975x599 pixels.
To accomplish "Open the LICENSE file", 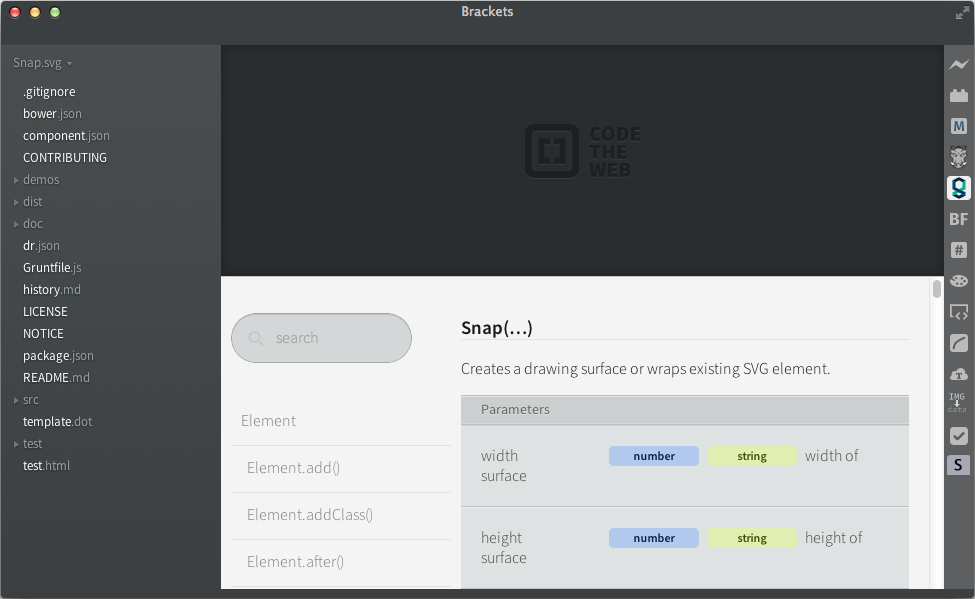I will (45, 312).
